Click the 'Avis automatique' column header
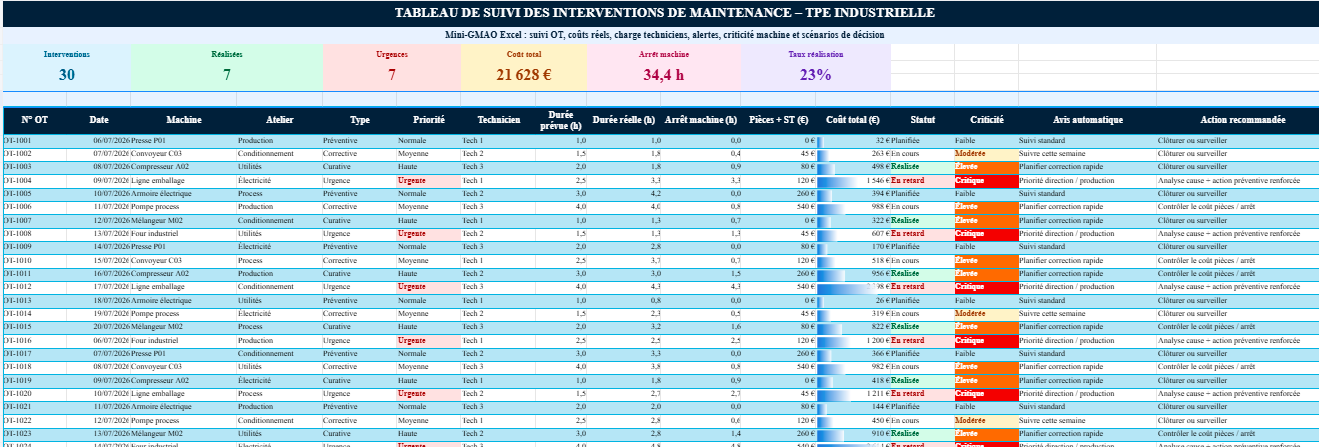The image size is (1319, 447). click(x=1088, y=120)
